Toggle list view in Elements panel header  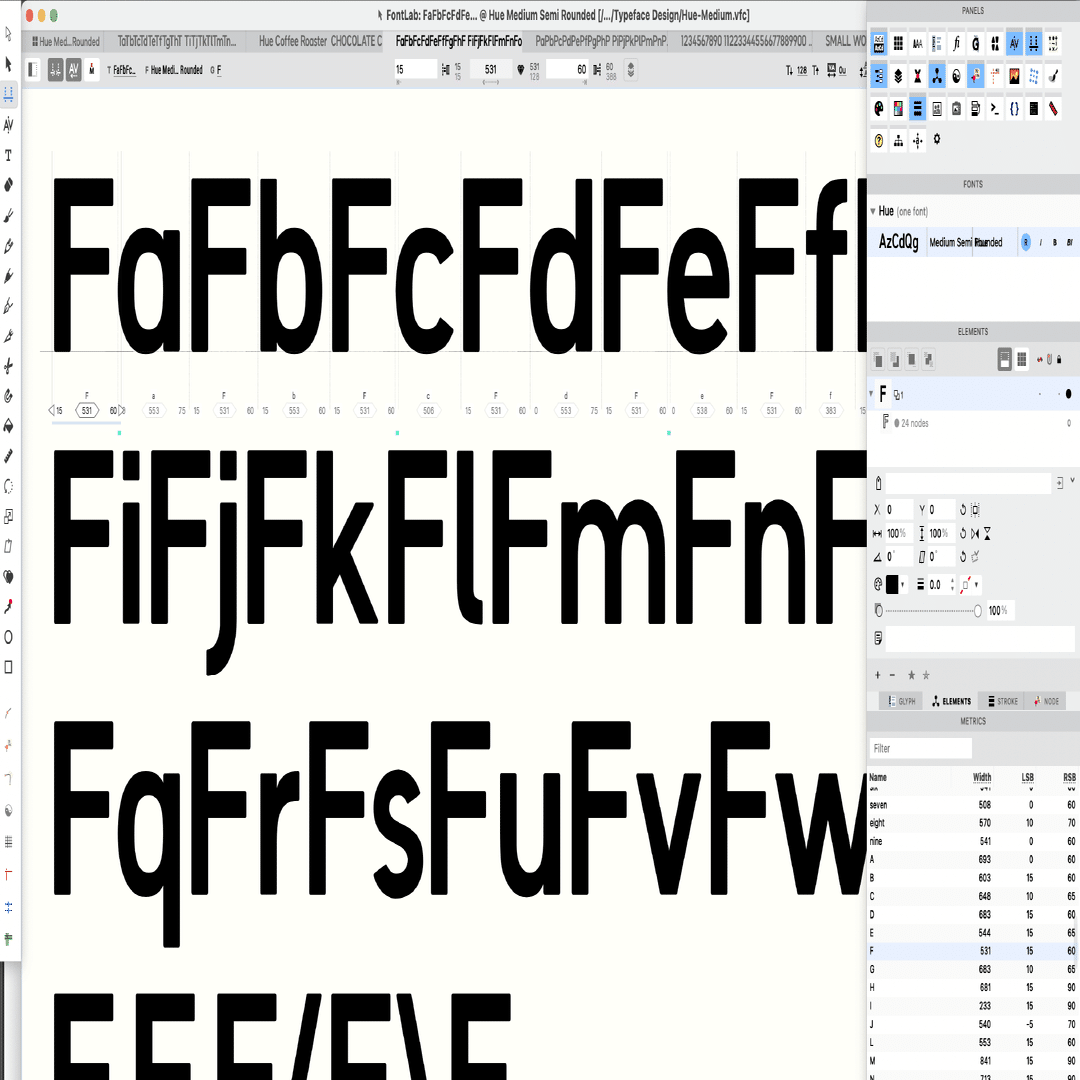pyautogui.click(x=1004, y=359)
